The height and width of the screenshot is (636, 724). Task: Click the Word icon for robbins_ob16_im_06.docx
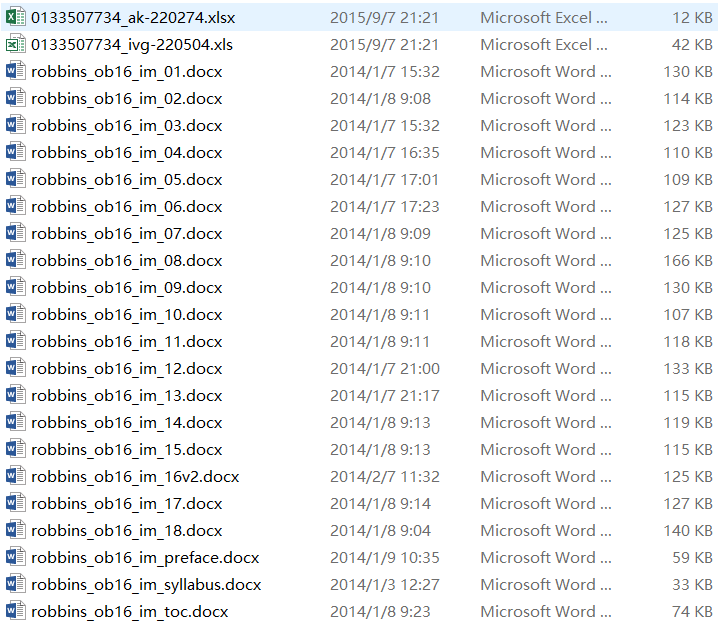[x=15, y=206]
